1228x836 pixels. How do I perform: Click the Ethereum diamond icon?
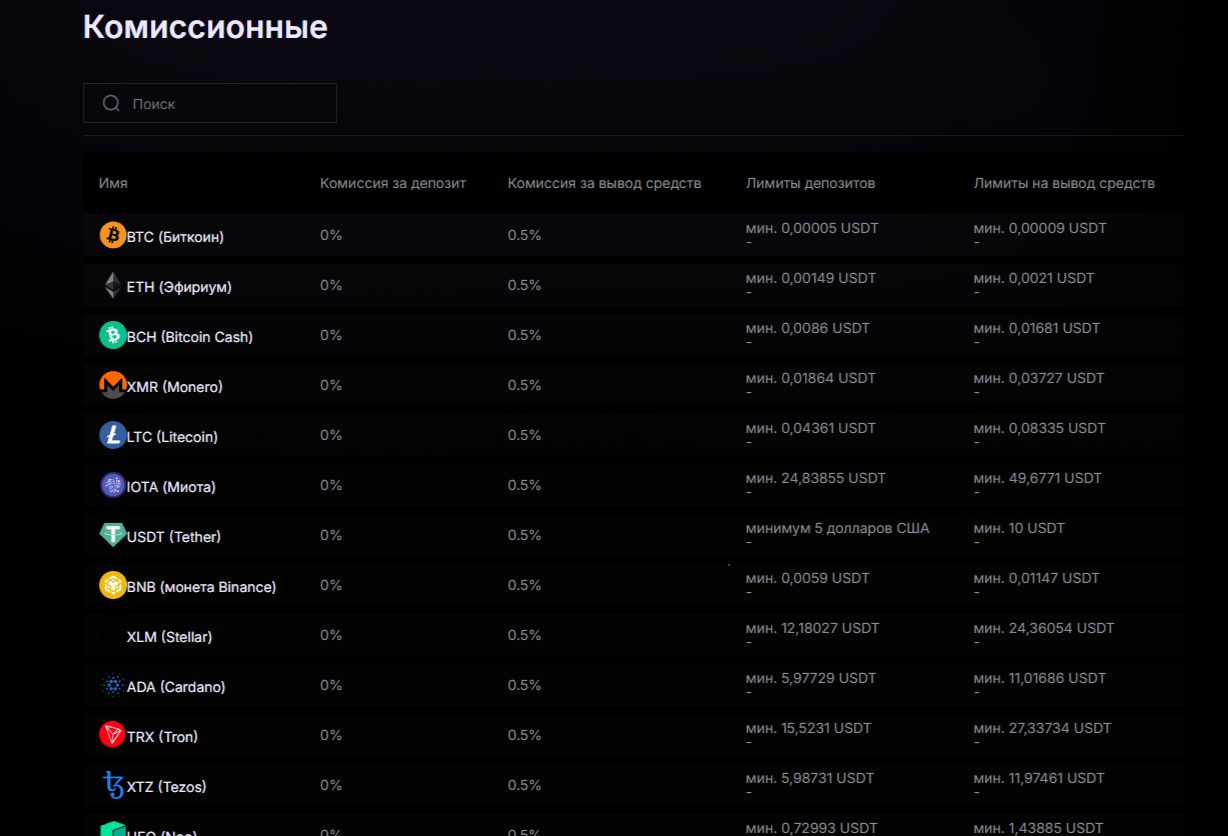(113, 286)
